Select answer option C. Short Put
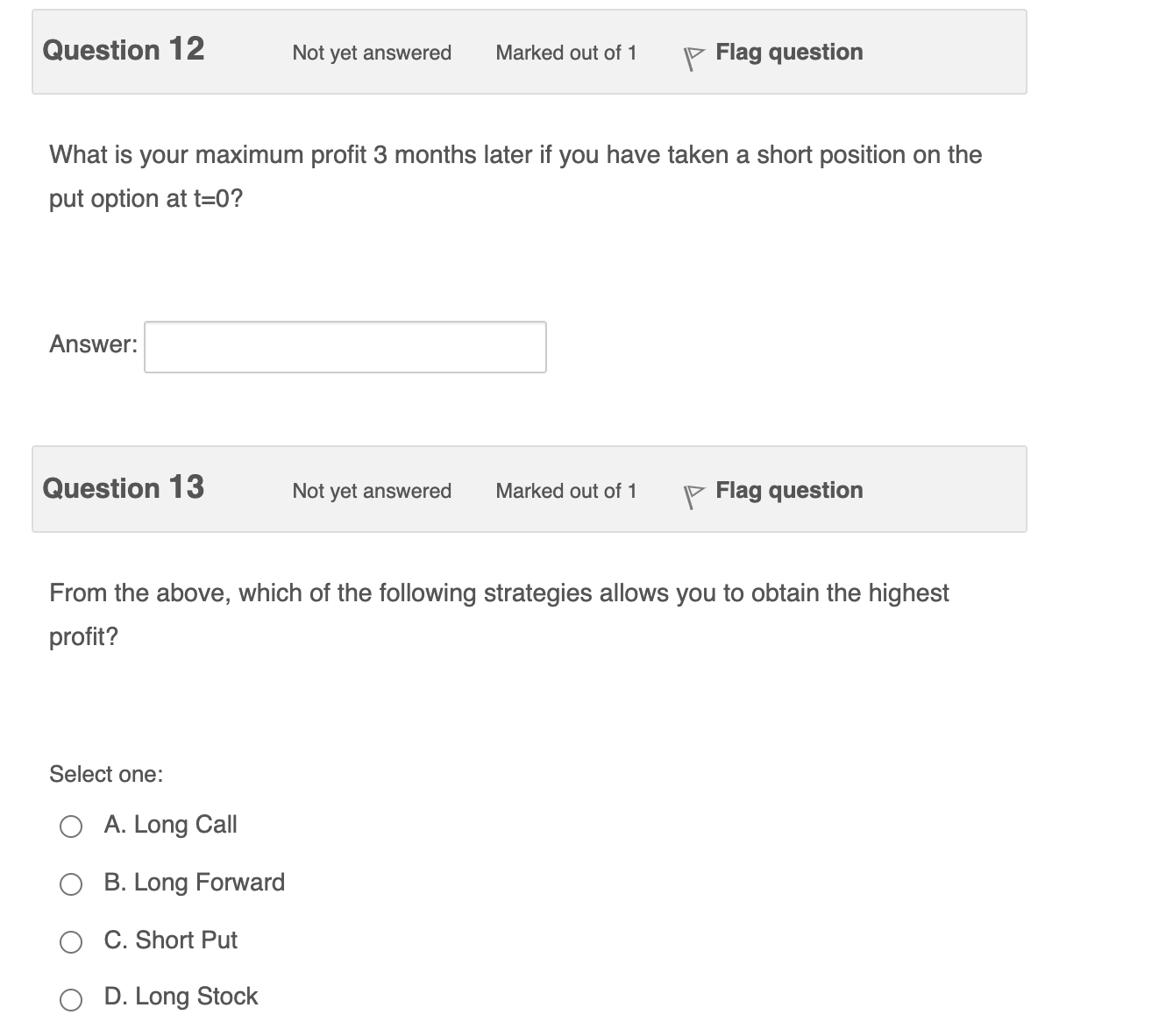 point(72,941)
